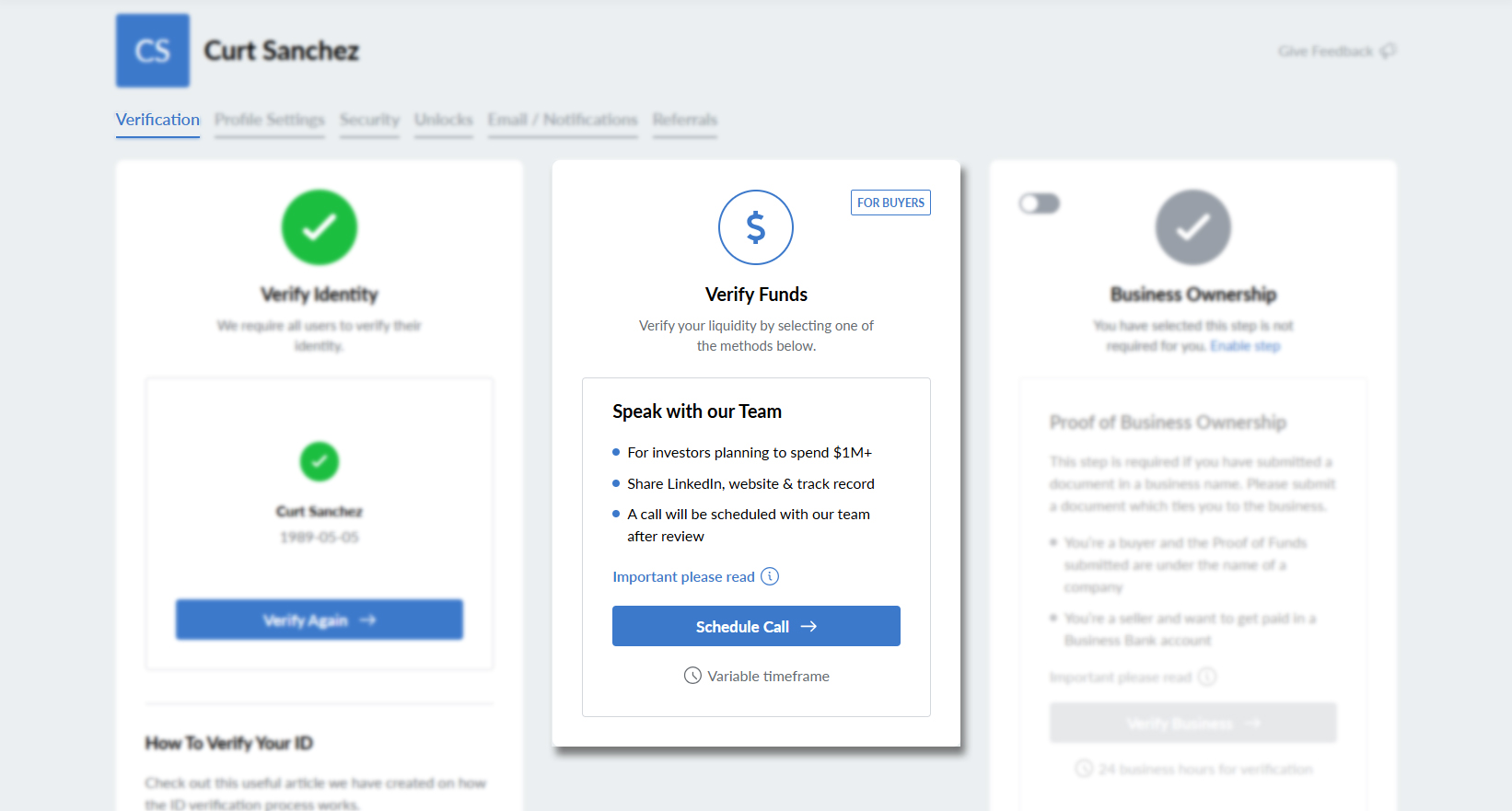The height and width of the screenshot is (811, 1512).
Task: Click the info icon beside Important please read
Action: (770, 576)
